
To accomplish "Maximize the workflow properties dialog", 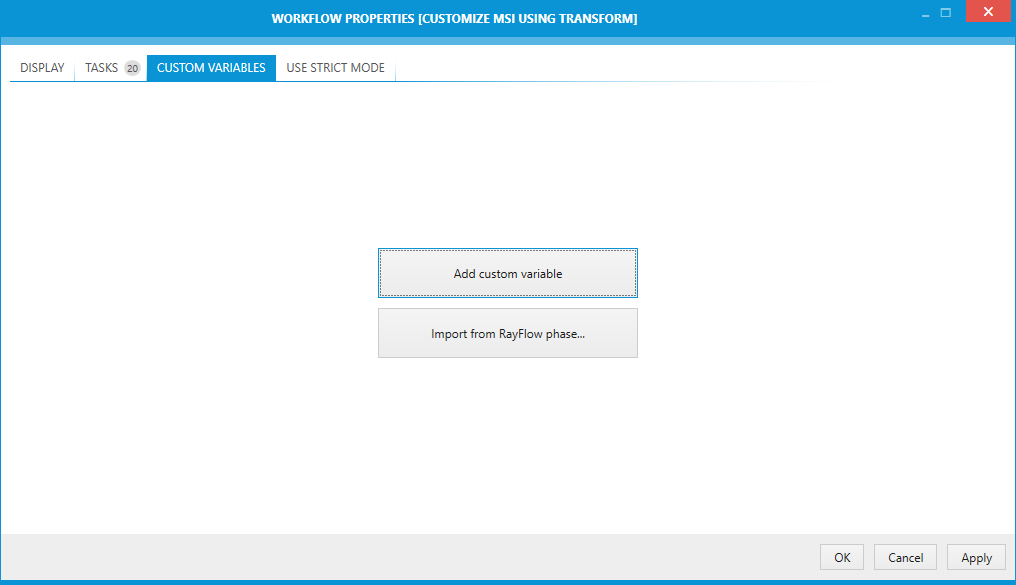I will pos(946,11).
